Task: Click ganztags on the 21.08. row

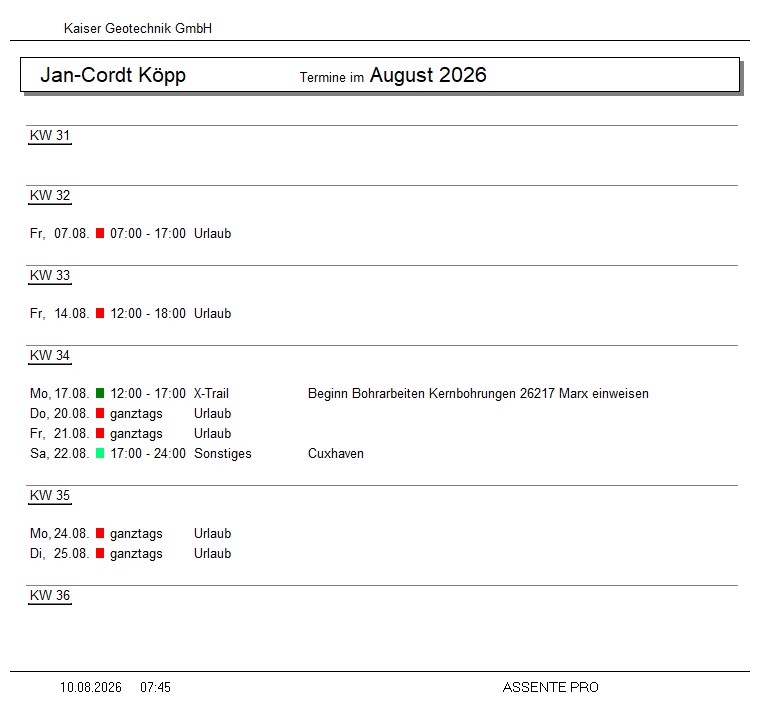Action: point(136,434)
